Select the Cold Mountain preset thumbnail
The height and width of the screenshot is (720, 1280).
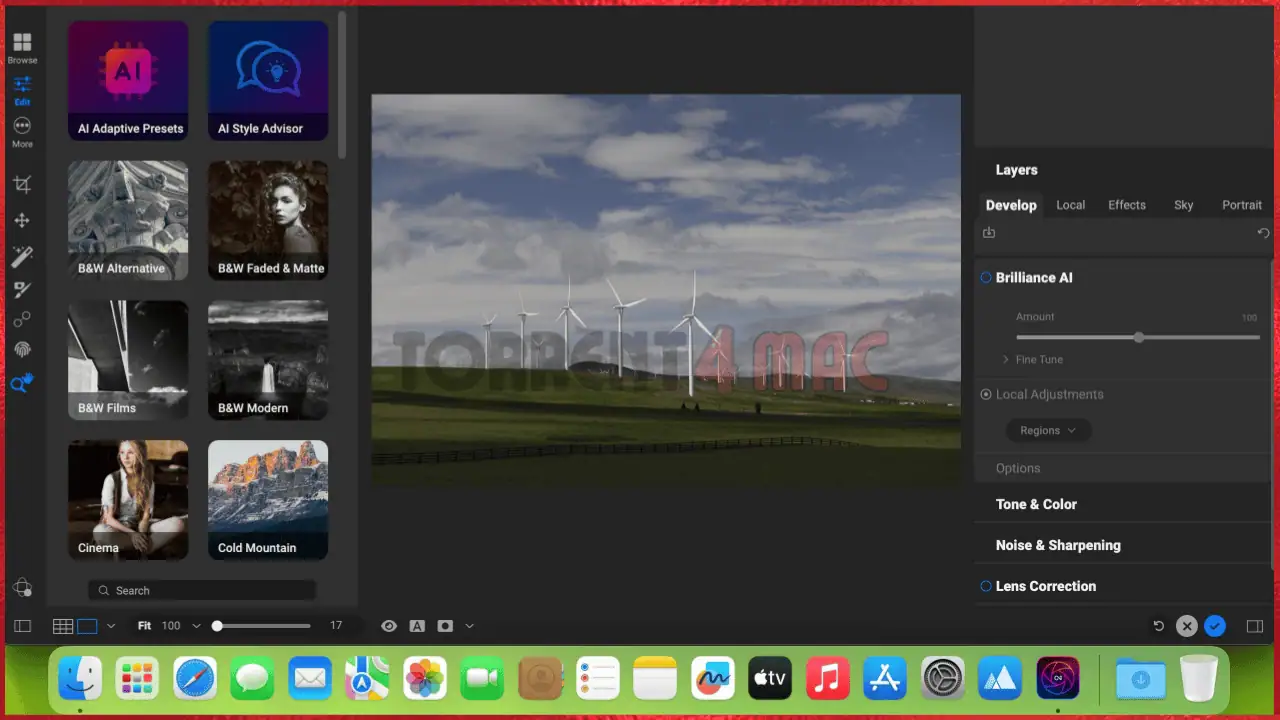tap(267, 499)
